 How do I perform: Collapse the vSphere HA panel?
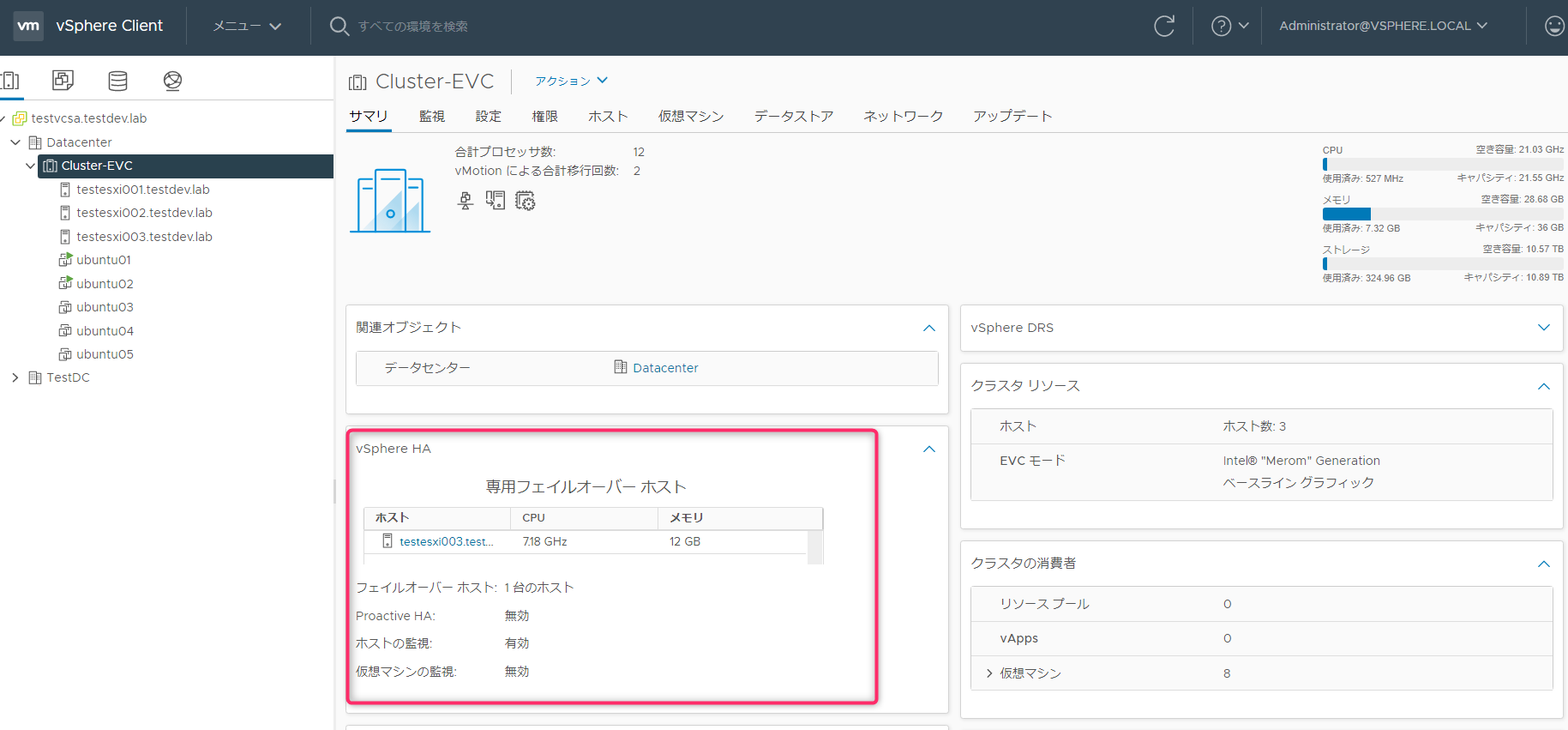pos(929,449)
